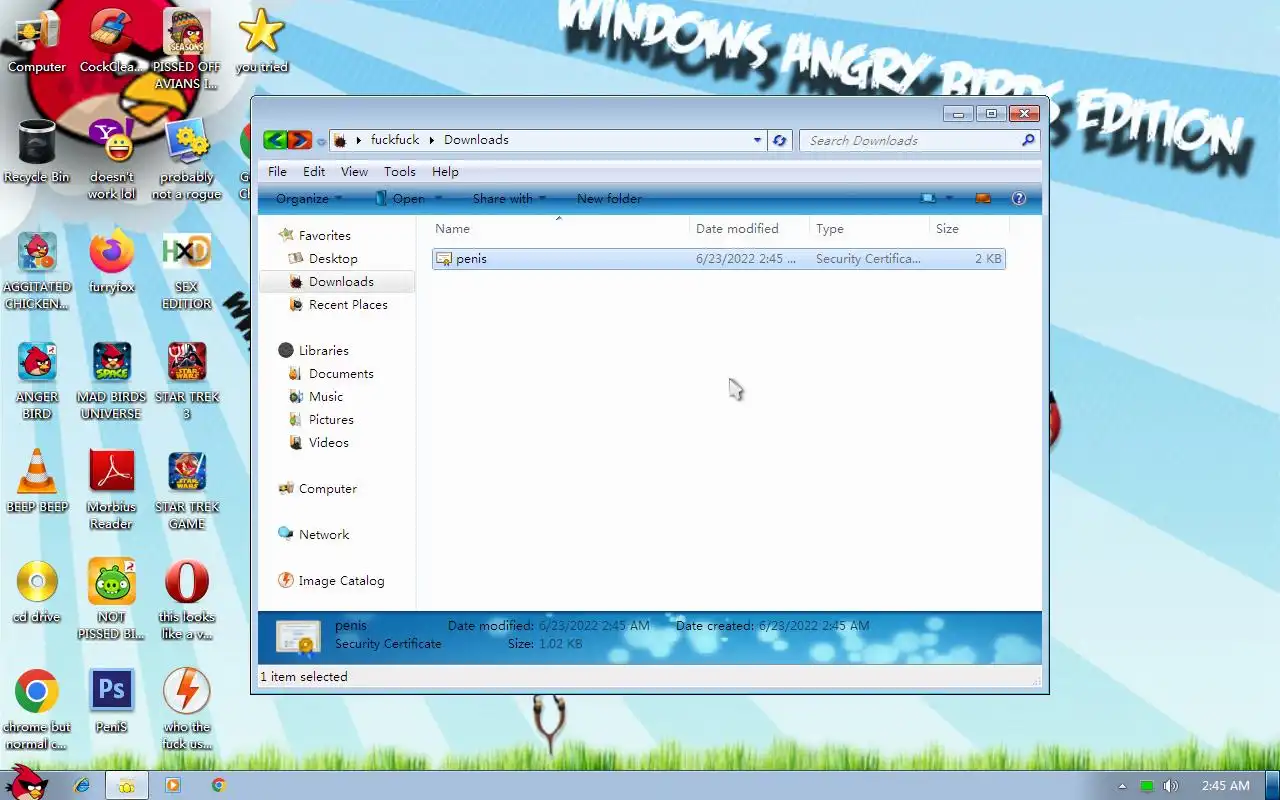Select the MAD BIRDS UNIVERSE desktop icon
Image resolution: width=1280 pixels, height=800 pixels.
[x=112, y=380]
